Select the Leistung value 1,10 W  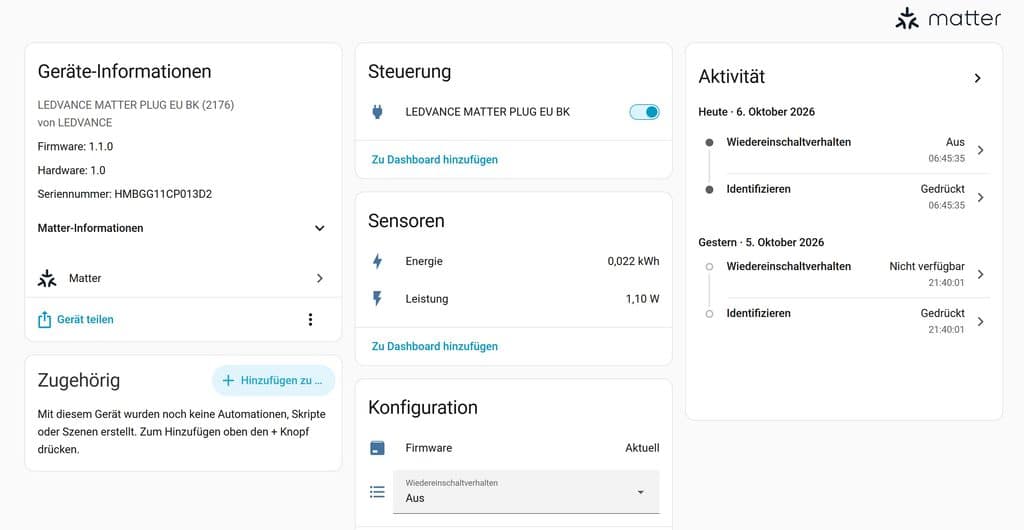pyautogui.click(x=642, y=299)
